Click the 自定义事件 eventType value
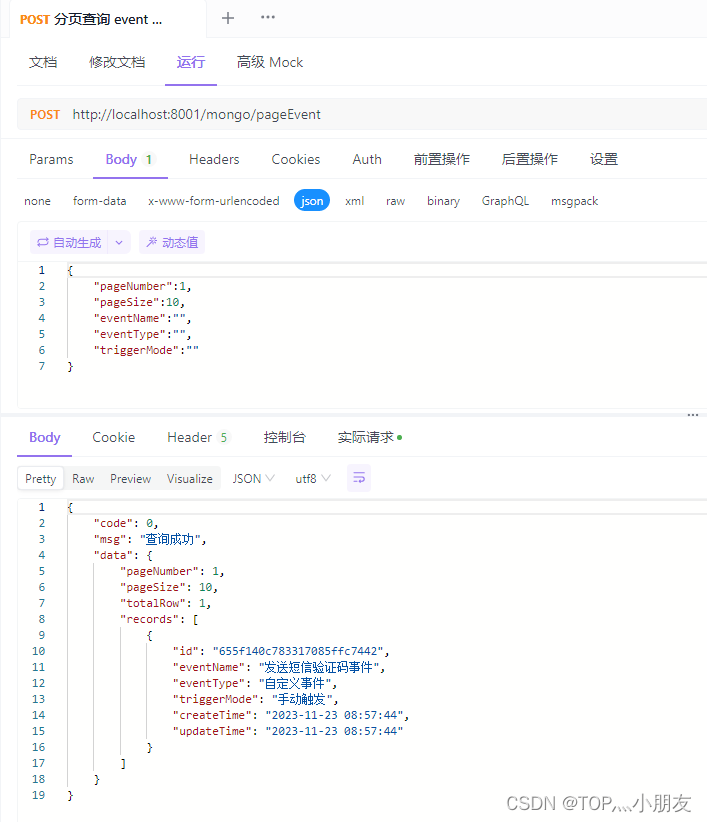This screenshot has height=822, width=707. (295, 684)
